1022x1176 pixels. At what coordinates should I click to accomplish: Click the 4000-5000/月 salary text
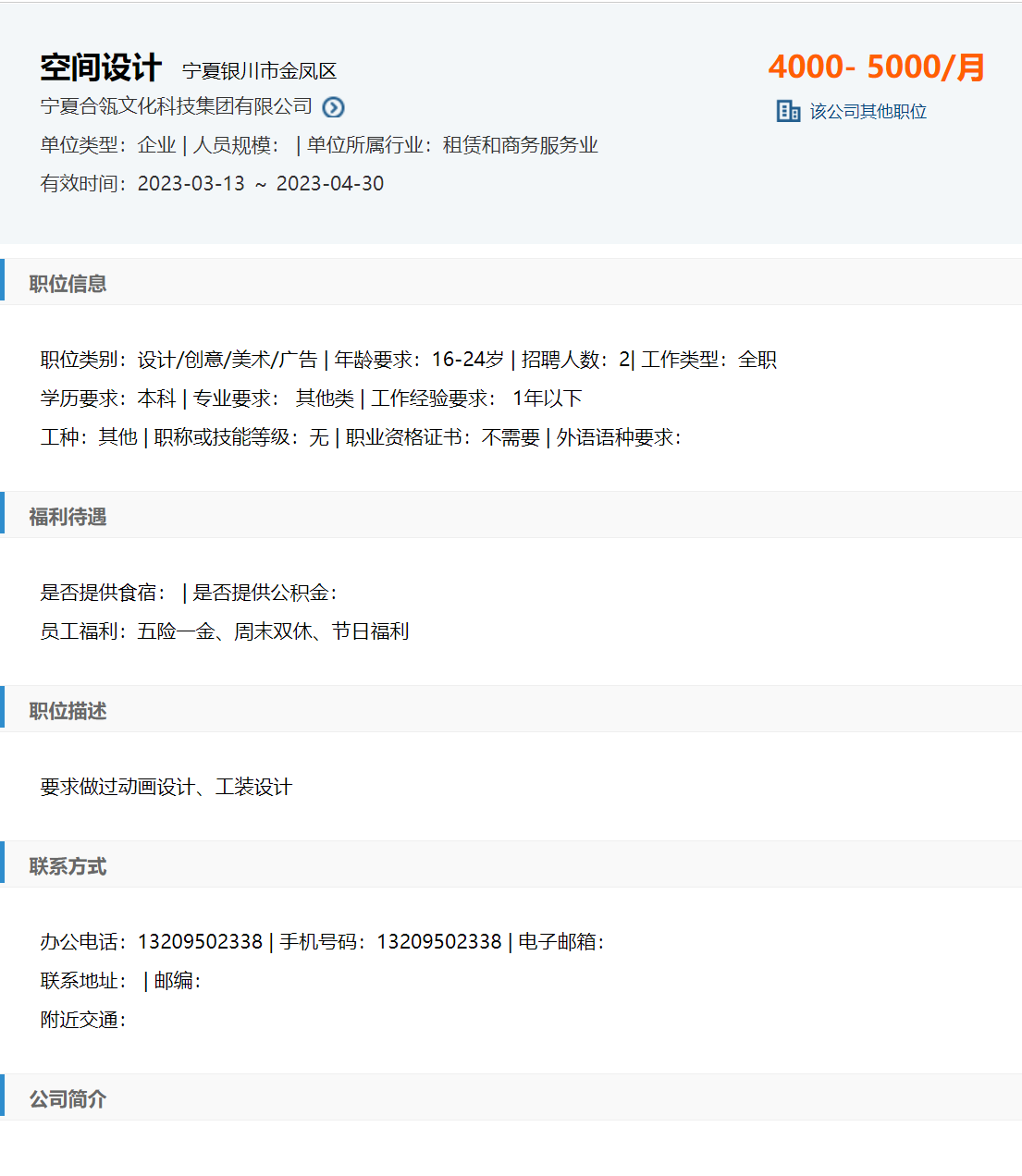[x=875, y=67]
